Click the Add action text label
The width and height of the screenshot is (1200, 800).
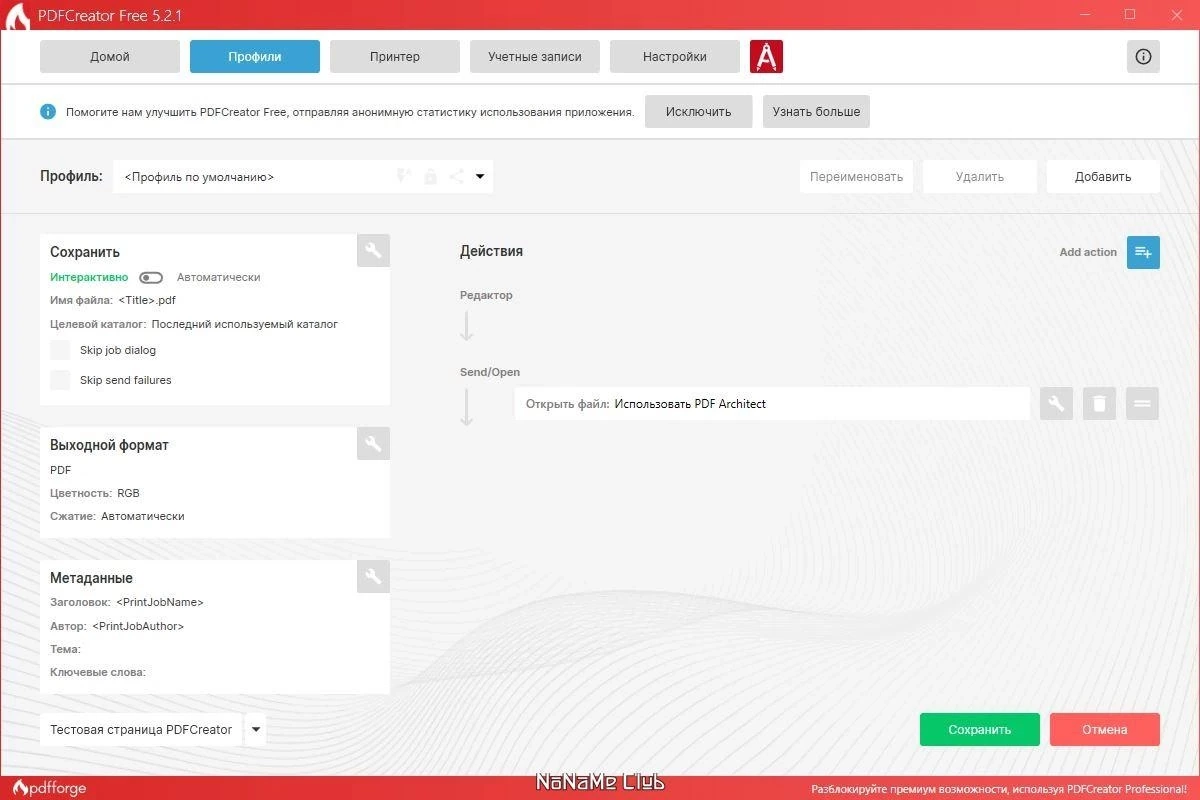click(1088, 252)
